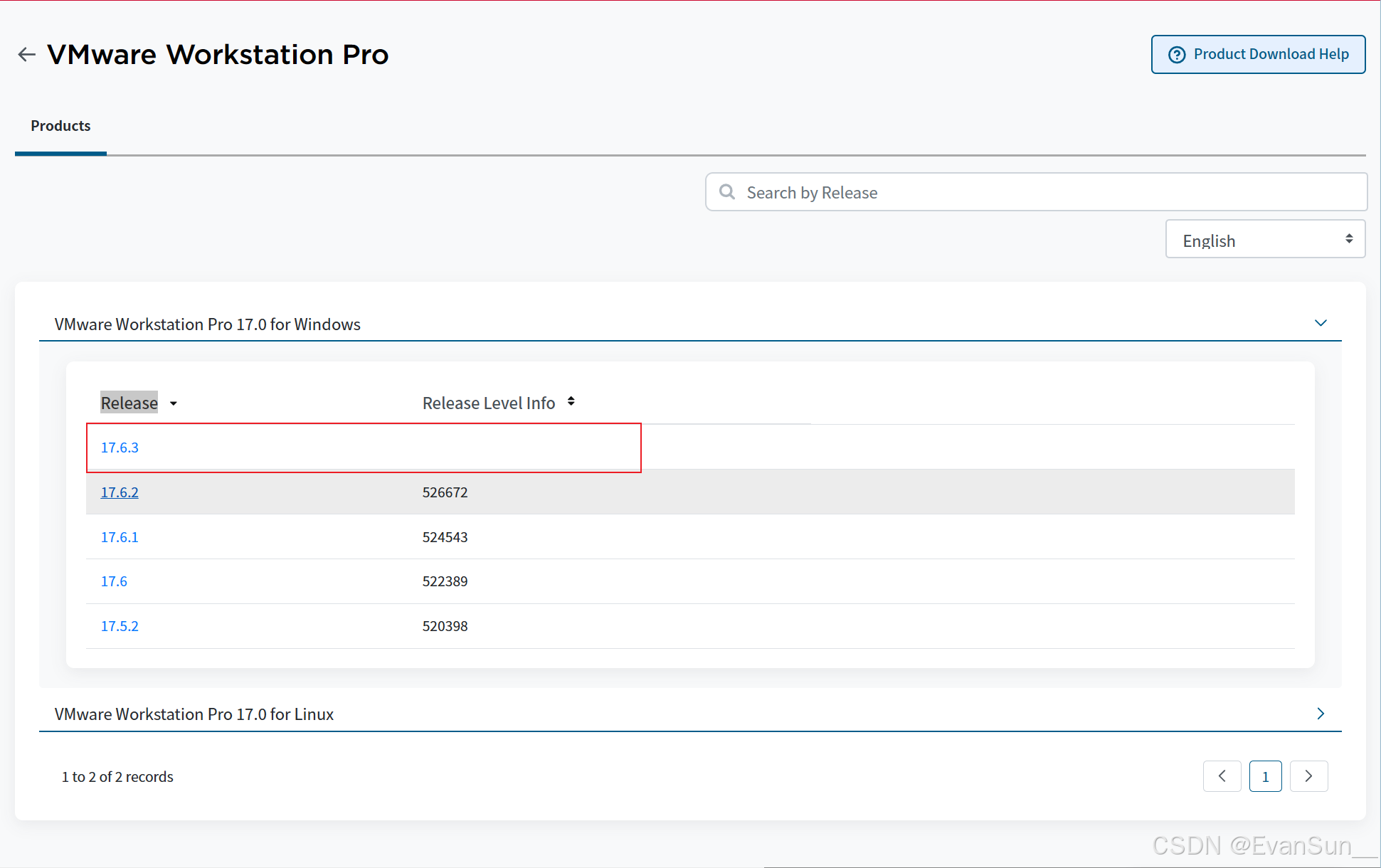The width and height of the screenshot is (1381, 868).
Task: Open release 17.6 link
Action: [114, 581]
